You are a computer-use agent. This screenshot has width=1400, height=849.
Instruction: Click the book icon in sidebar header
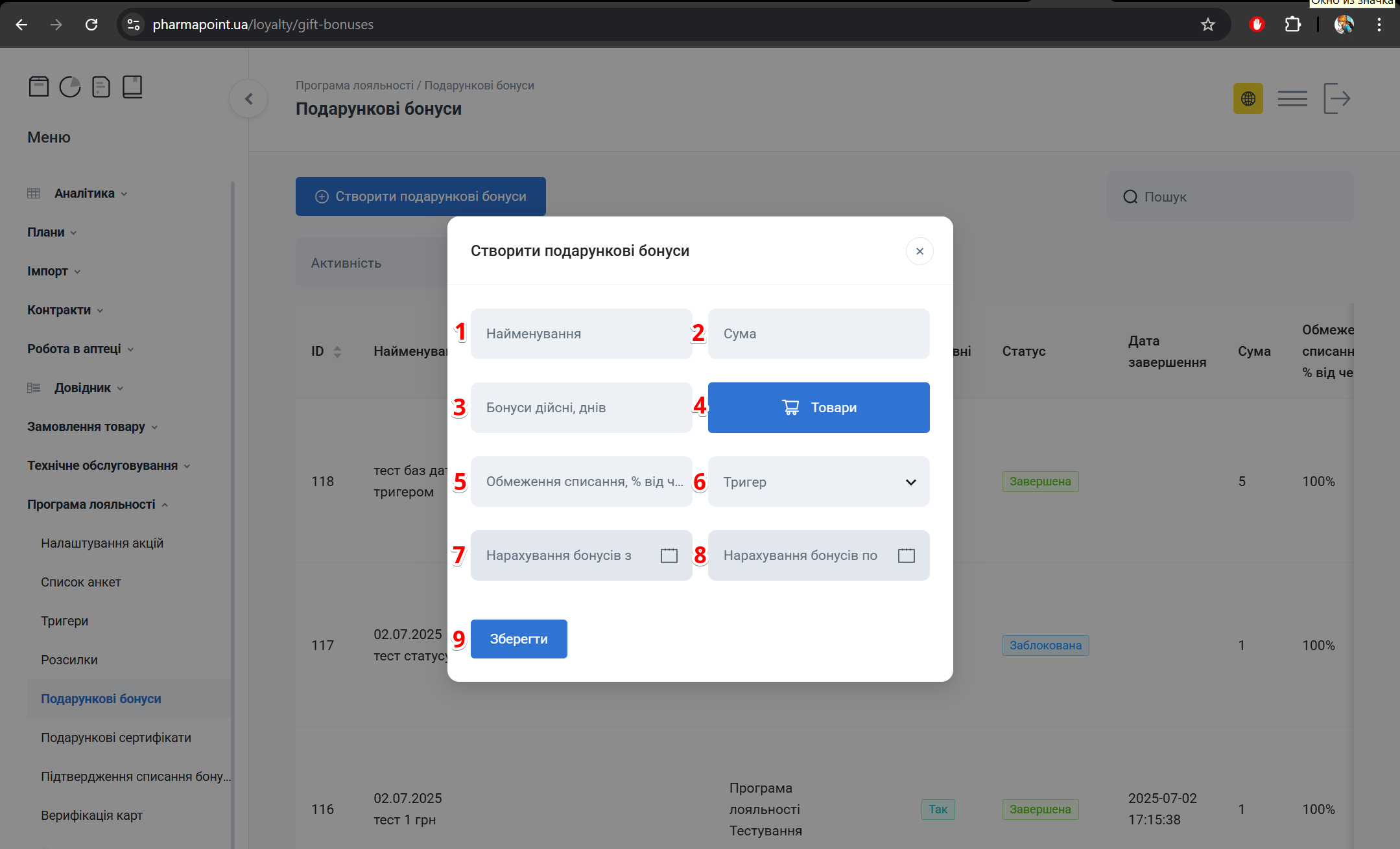132,86
